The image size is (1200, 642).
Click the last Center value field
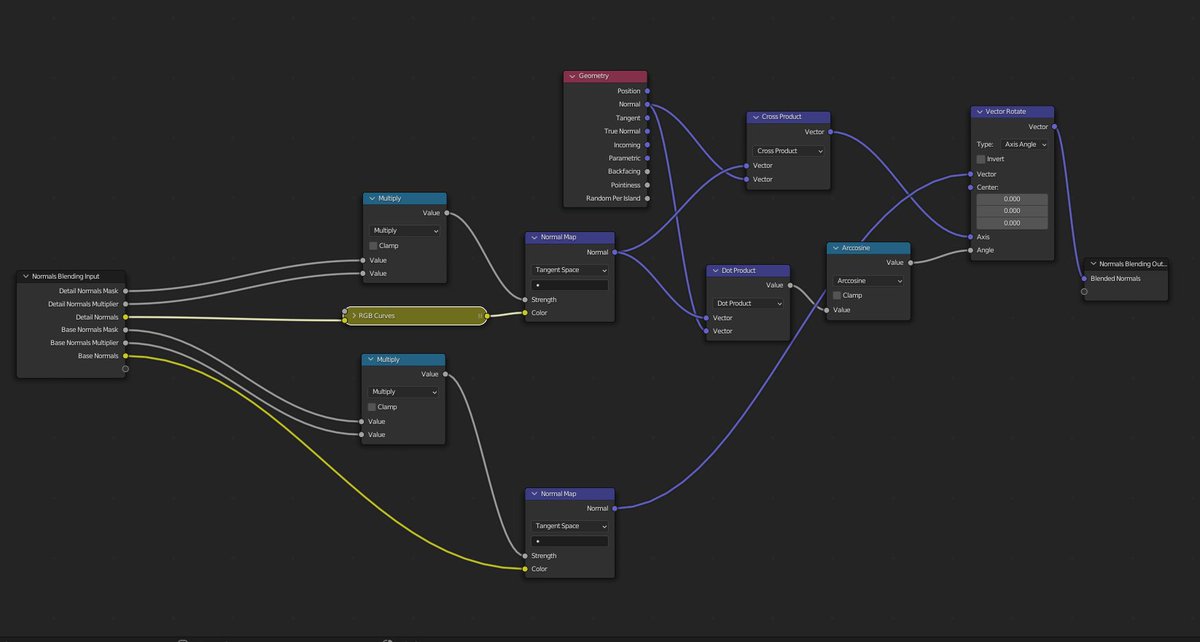[x=1012, y=223]
